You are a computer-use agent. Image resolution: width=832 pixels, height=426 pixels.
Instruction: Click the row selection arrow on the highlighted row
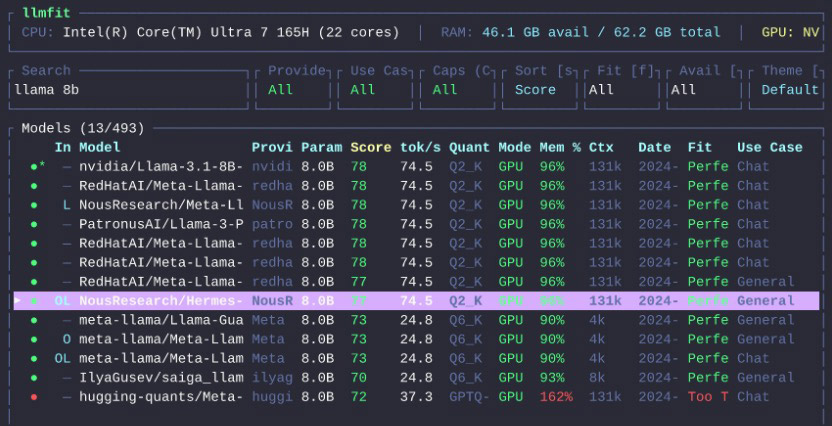[17, 301]
